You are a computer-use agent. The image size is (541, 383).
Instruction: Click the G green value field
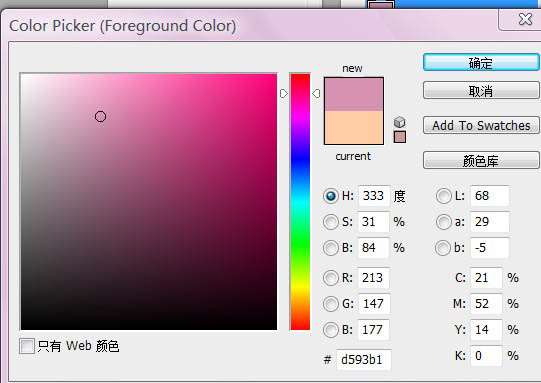(x=374, y=304)
